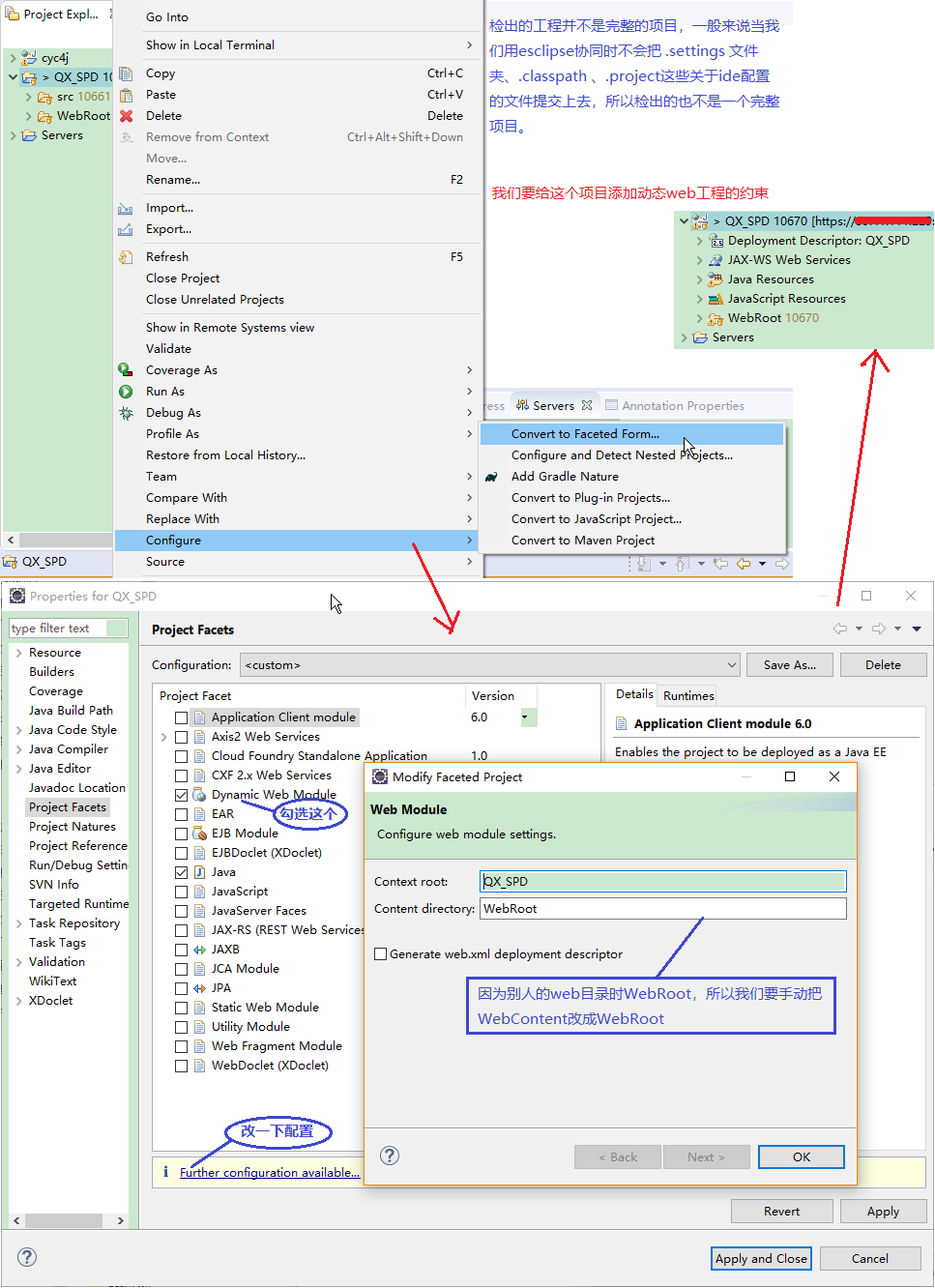Click the Import icon in the context menu

(x=126, y=208)
